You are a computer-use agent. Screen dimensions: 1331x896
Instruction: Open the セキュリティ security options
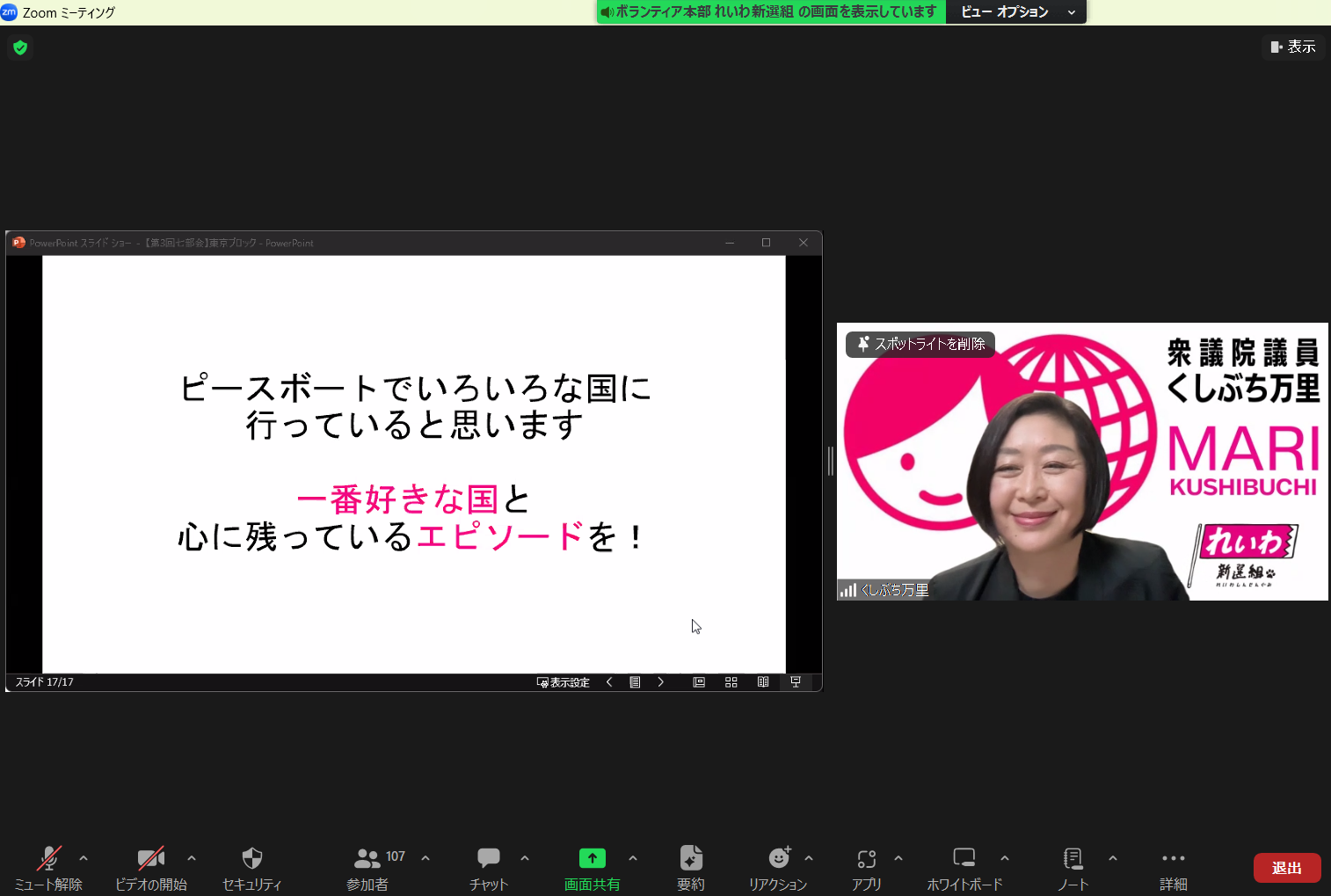[x=251, y=866]
